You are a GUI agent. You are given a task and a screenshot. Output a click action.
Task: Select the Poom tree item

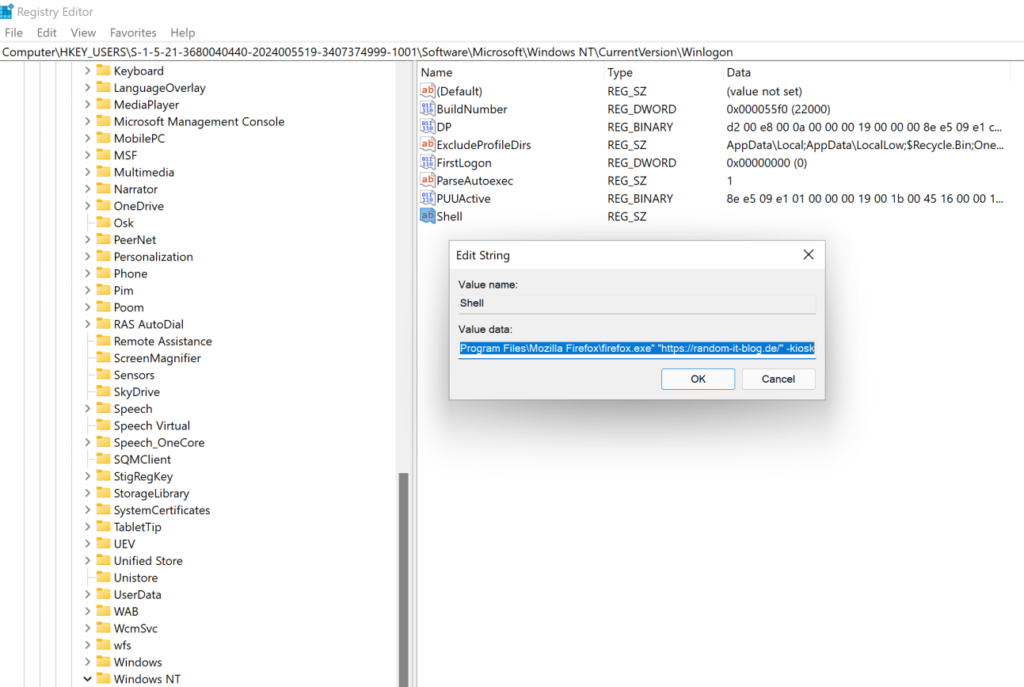tap(128, 308)
